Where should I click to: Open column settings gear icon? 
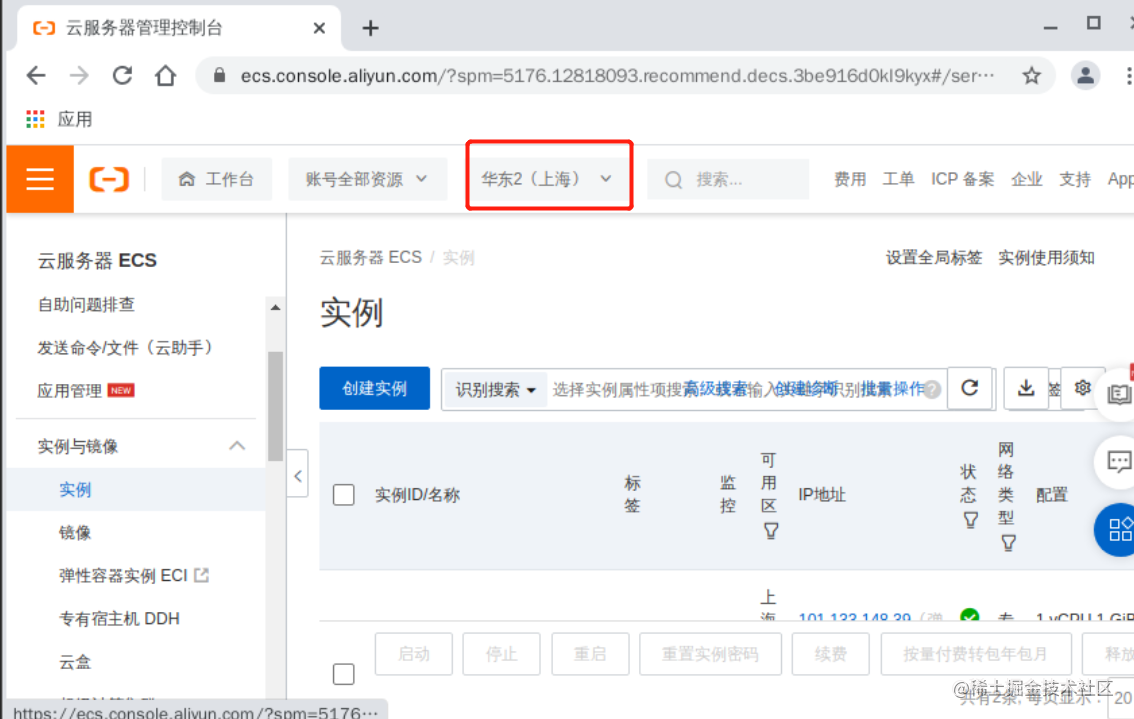click(1082, 388)
